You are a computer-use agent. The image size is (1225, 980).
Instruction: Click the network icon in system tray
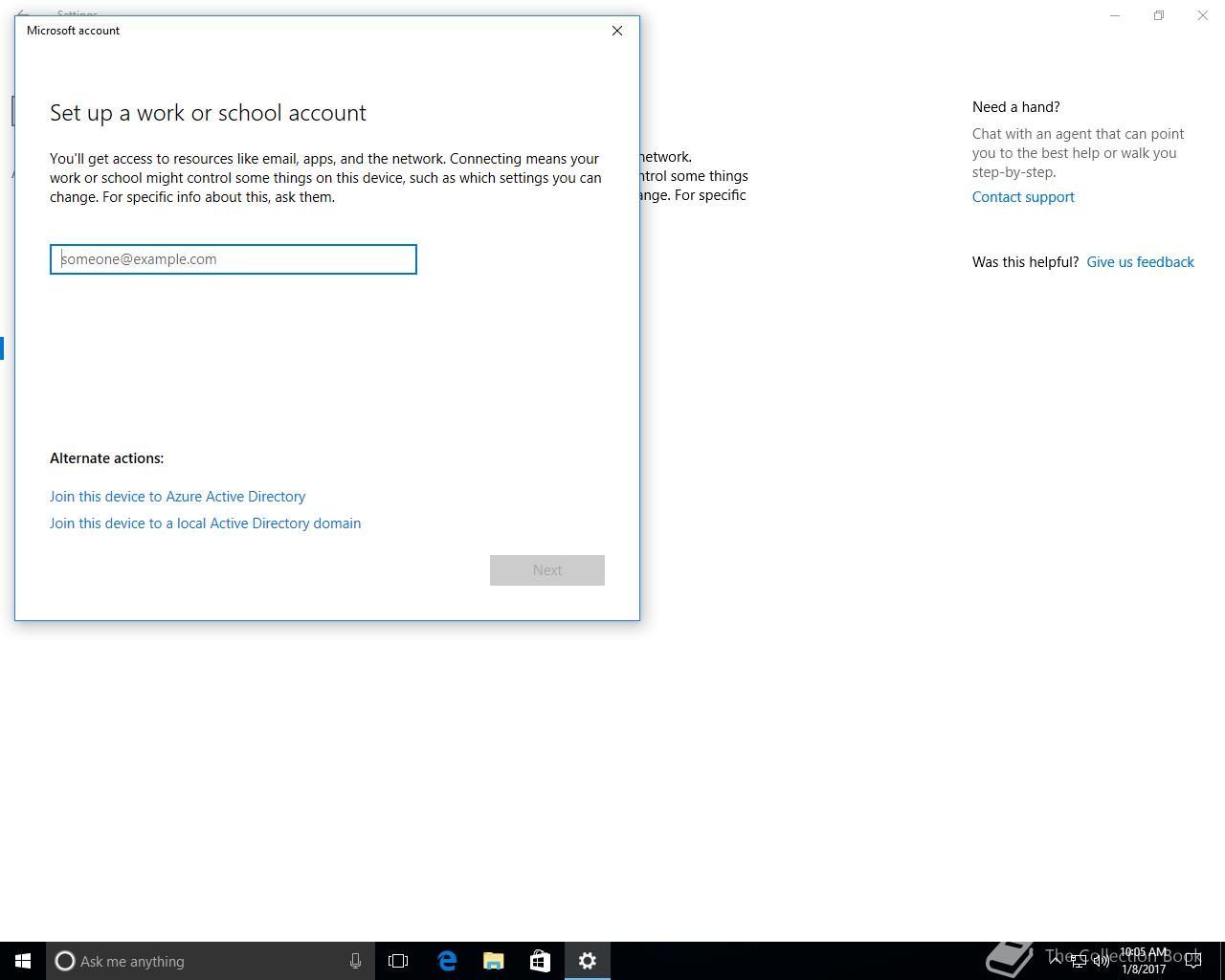click(x=1078, y=962)
